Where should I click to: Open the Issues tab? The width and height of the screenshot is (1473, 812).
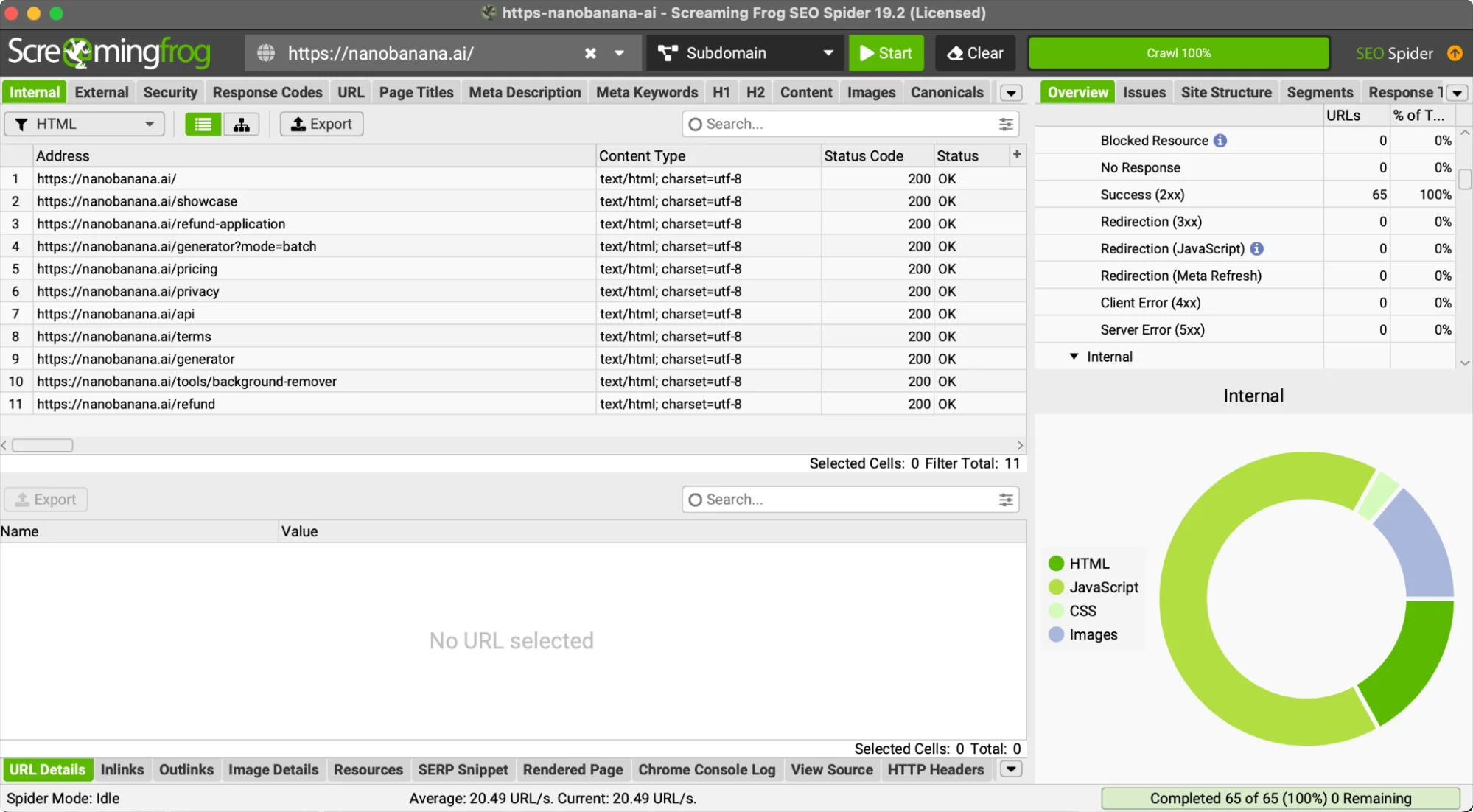[1144, 92]
